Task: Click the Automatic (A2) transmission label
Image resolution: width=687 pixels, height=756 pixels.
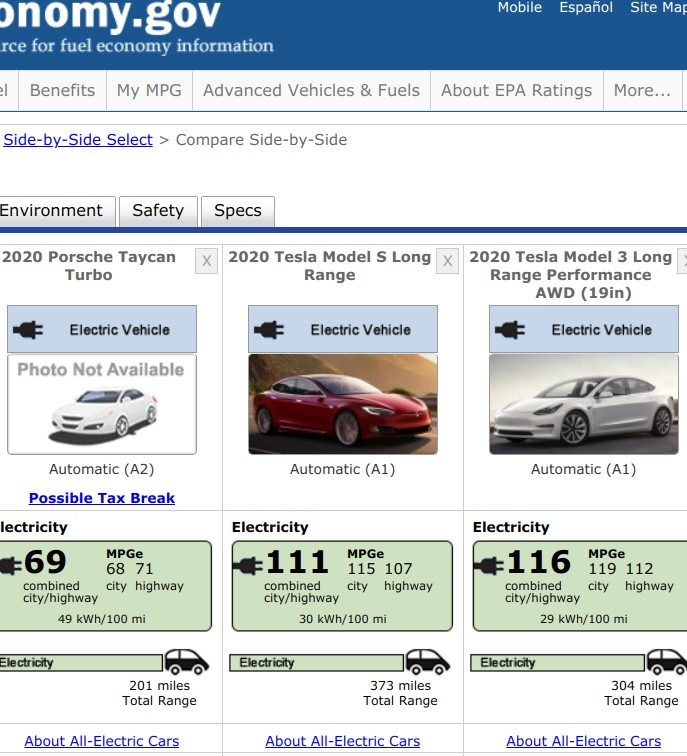Action: click(x=102, y=470)
